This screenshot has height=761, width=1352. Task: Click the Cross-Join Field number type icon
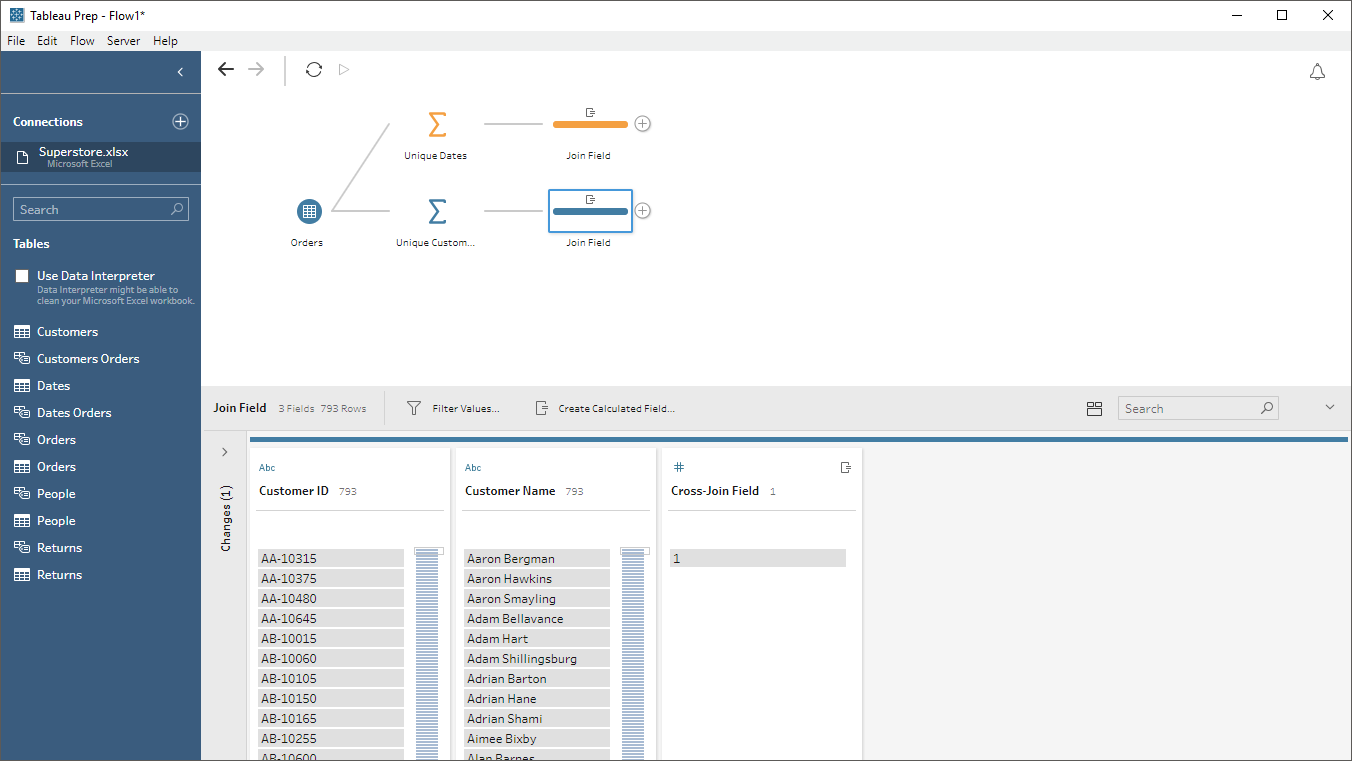679,467
